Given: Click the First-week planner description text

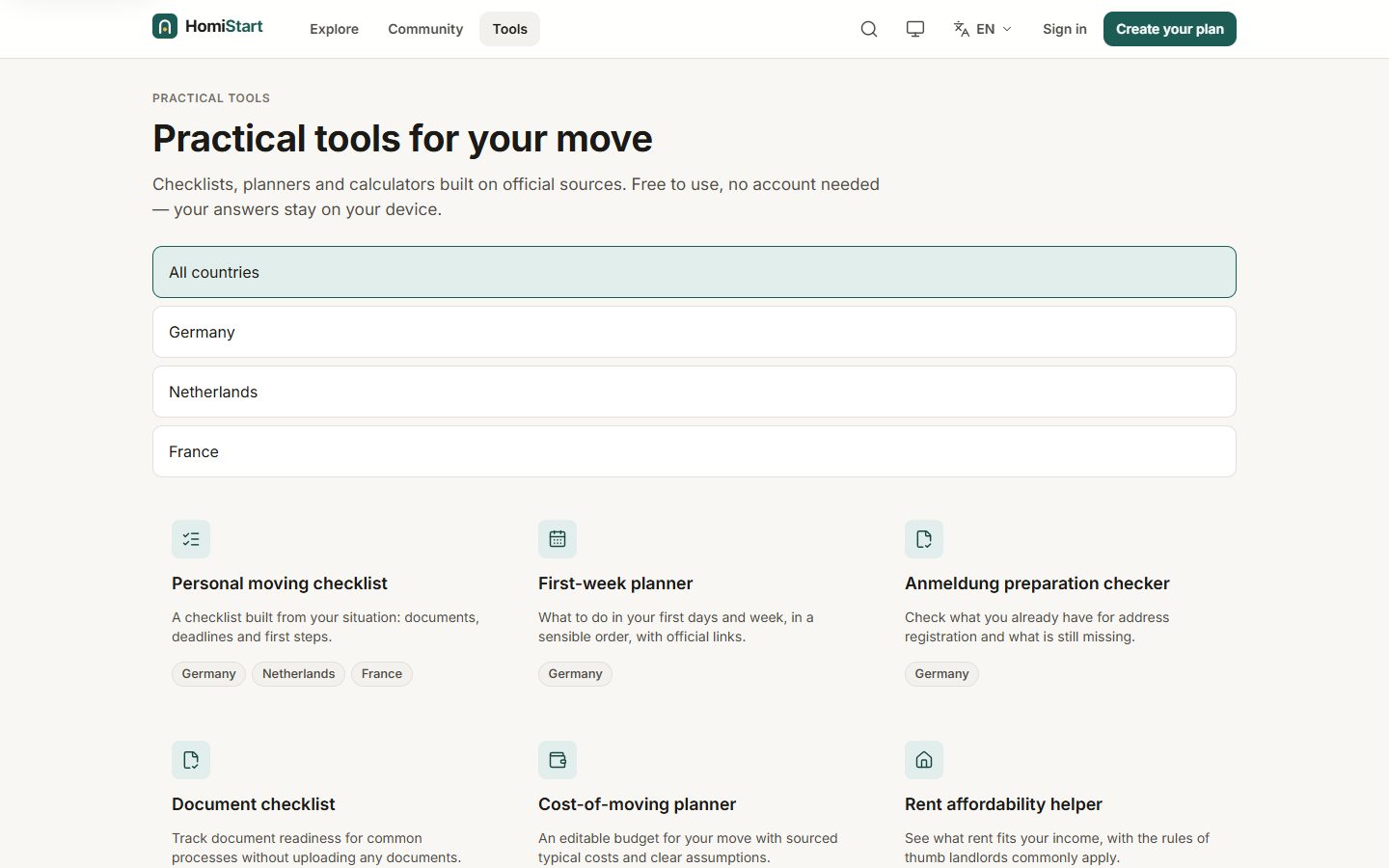Looking at the screenshot, I should [675, 627].
